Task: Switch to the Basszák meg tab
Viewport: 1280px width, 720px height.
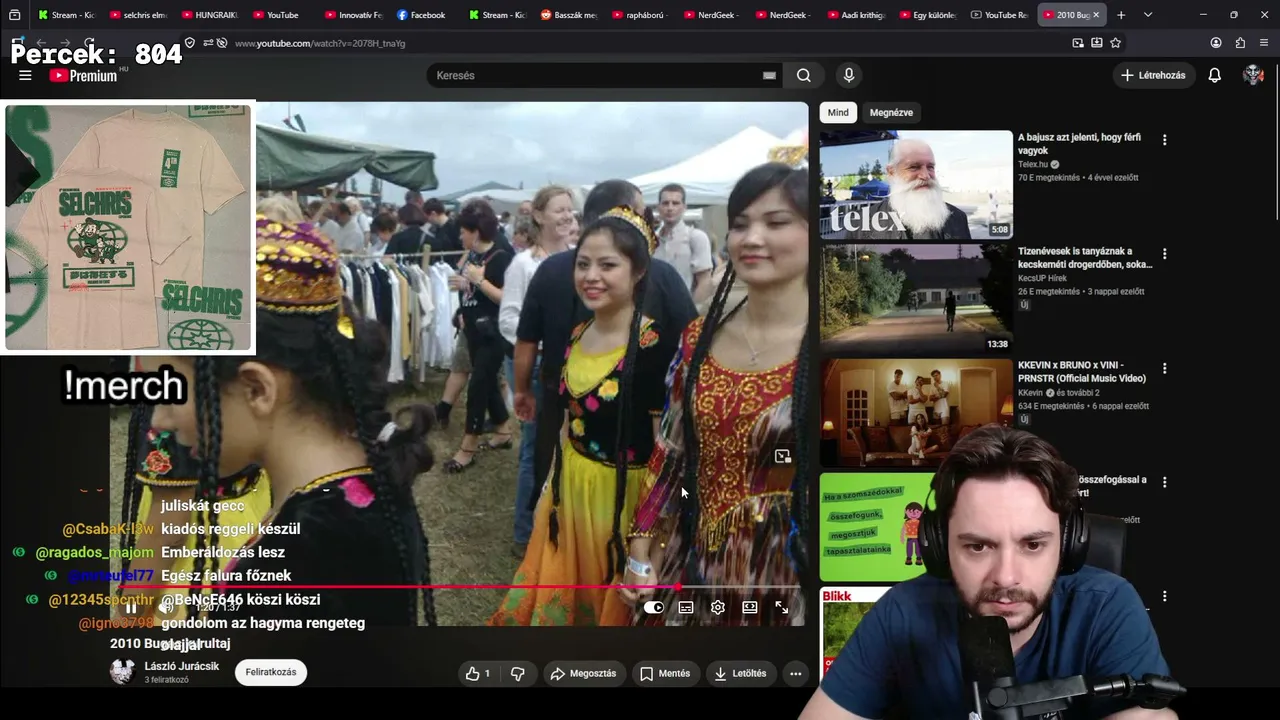Action: (570, 15)
